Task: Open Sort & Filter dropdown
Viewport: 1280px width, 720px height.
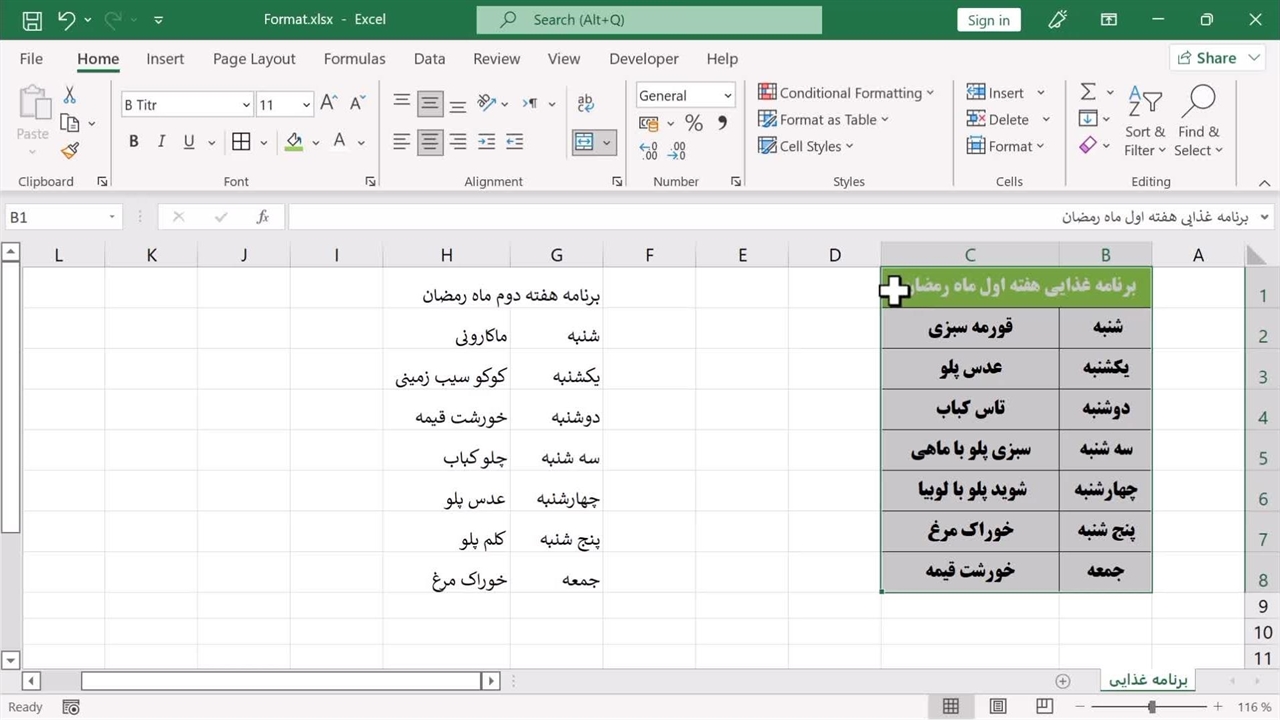Action: click(1145, 121)
